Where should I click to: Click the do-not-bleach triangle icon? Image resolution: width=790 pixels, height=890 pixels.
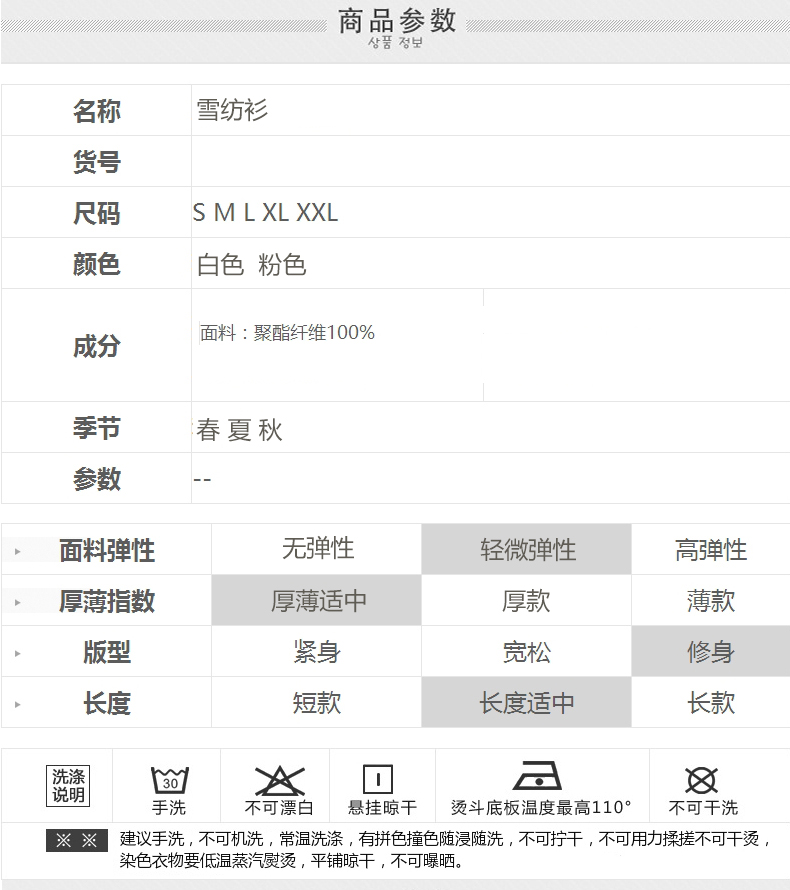[279, 780]
